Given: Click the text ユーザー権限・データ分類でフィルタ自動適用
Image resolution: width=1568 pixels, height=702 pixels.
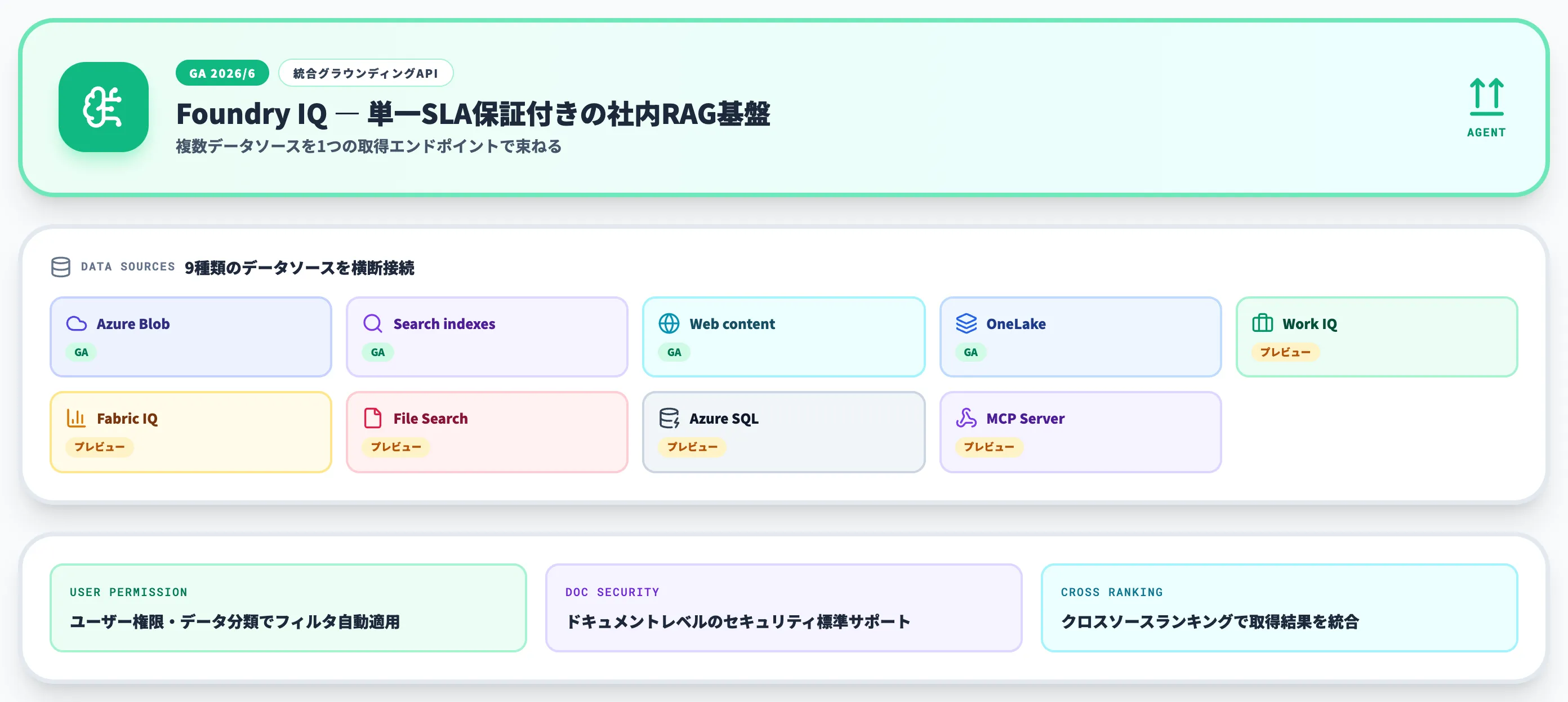Looking at the screenshot, I should [x=234, y=621].
